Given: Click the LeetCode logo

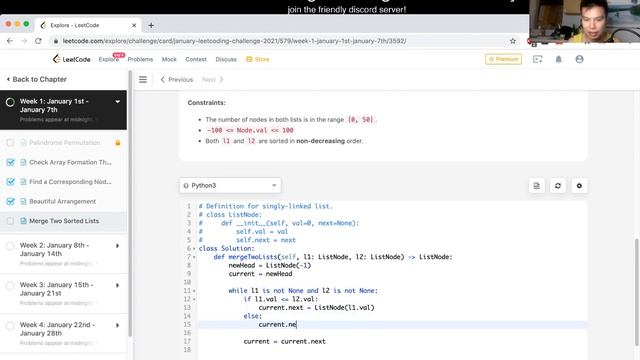Looking at the screenshot, I should [x=71, y=59].
